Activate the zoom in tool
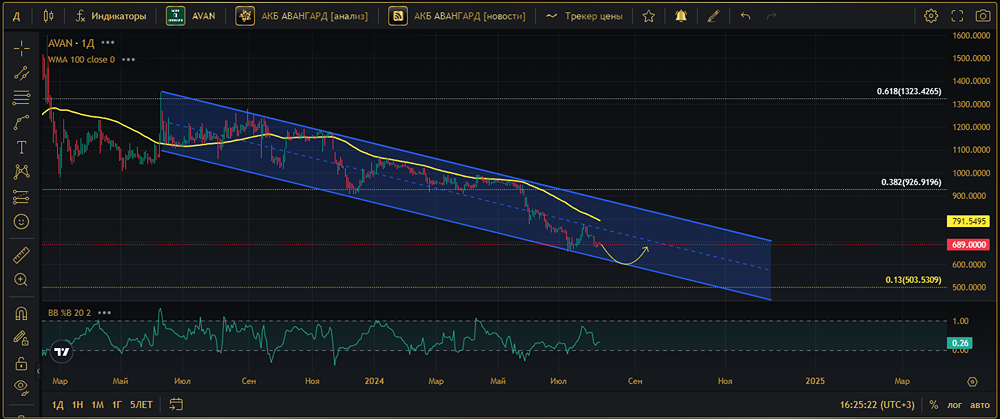 (x=22, y=279)
